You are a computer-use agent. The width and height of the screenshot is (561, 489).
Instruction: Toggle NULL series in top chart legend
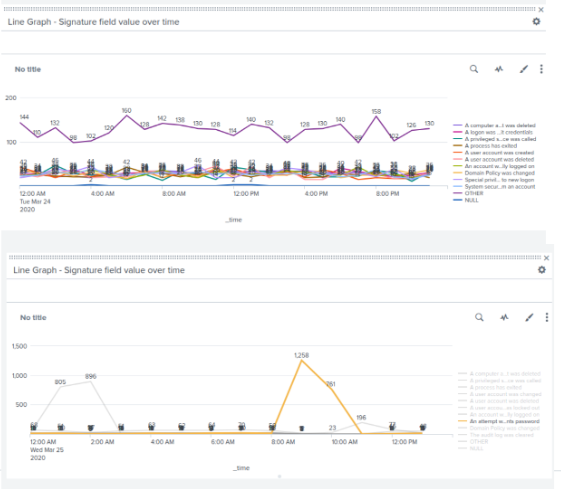[x=466, y=200]
